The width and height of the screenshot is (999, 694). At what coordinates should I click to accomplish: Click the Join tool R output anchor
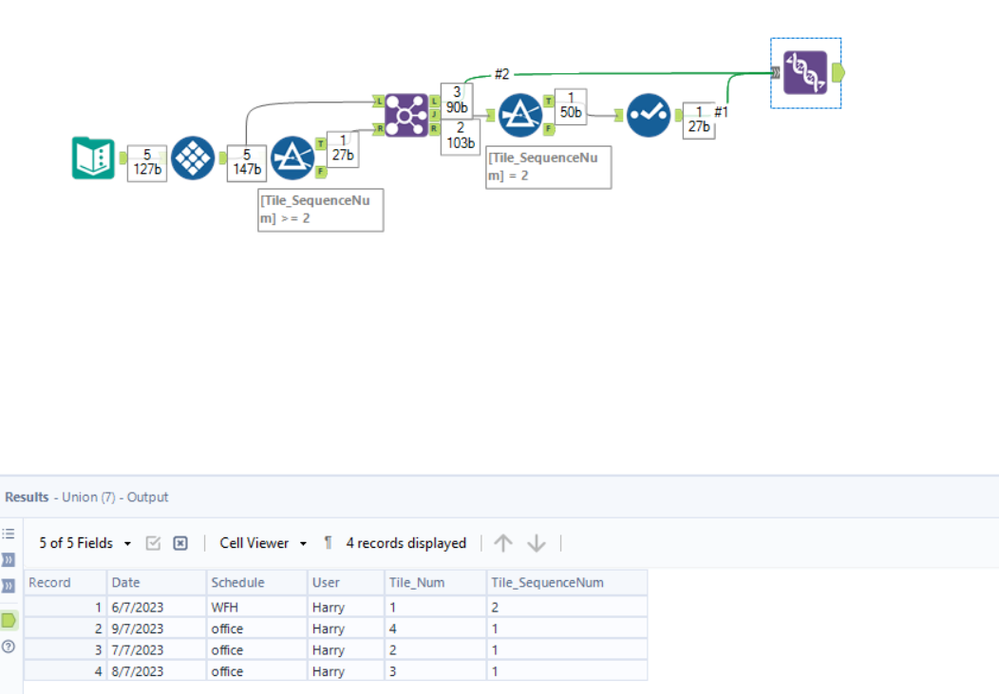(x=435, y=129)
